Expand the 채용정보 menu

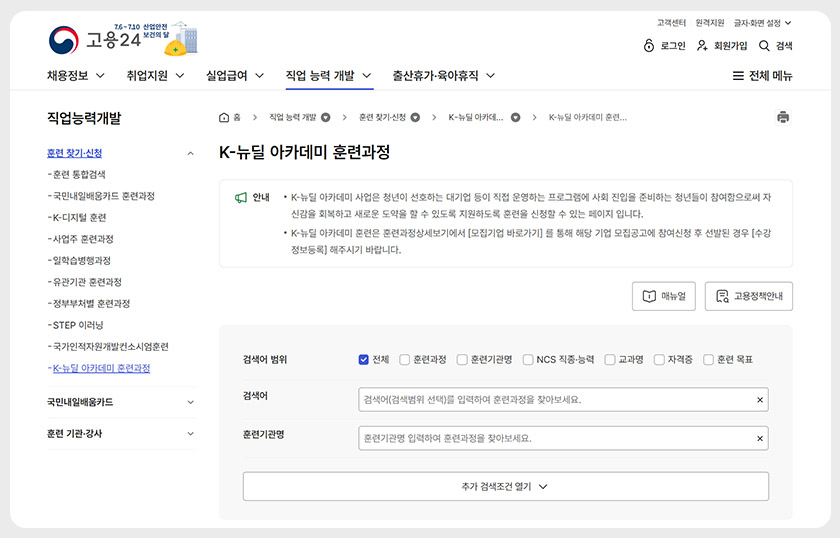tap(76, 76)
